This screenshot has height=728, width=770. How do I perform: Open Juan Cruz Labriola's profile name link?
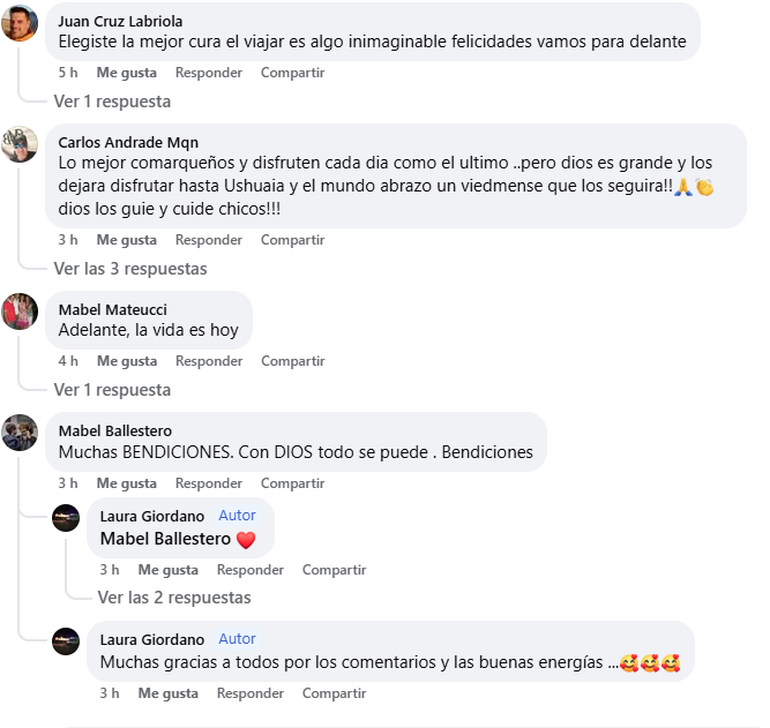pyautogui.click(x=120, y=21)
